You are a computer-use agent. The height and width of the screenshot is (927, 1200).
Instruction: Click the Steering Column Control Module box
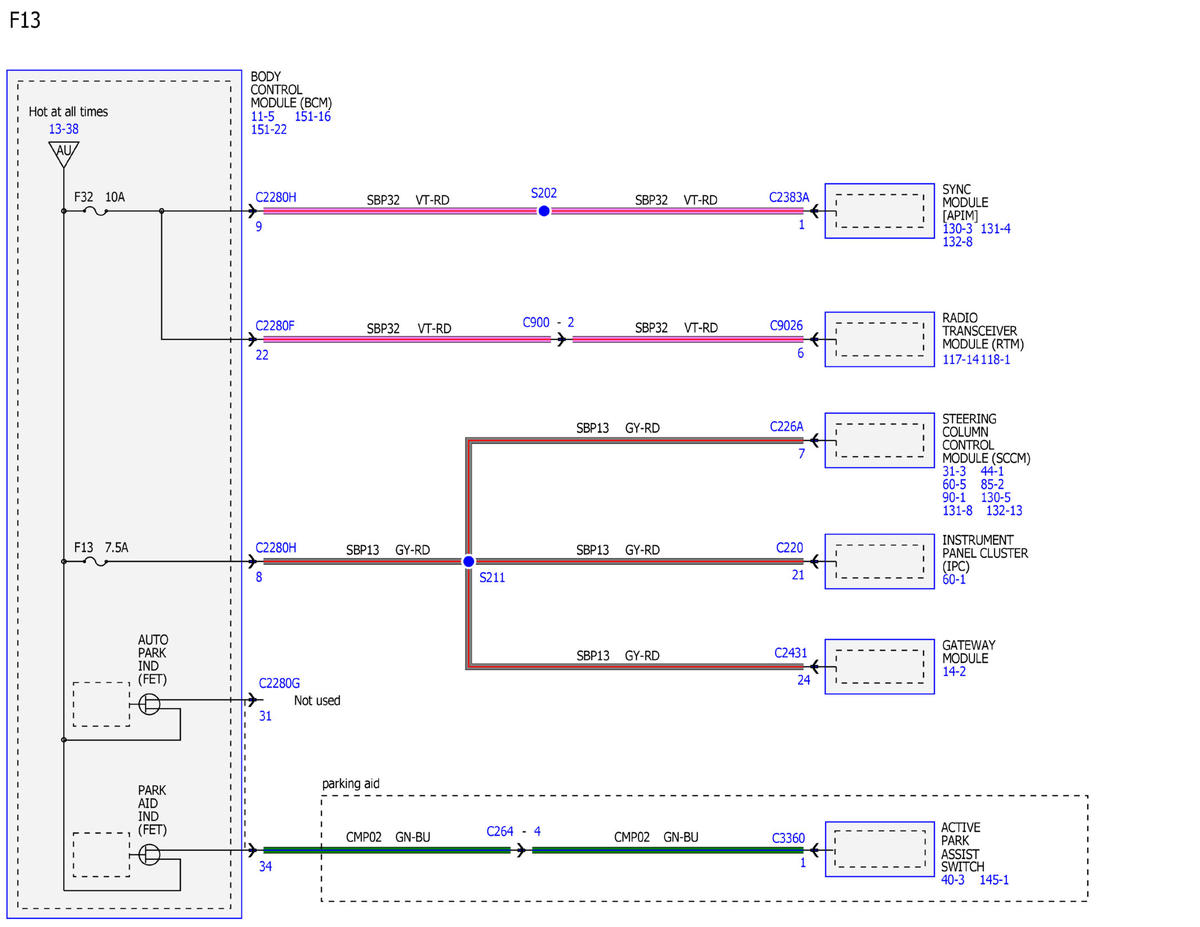[879, 441]
